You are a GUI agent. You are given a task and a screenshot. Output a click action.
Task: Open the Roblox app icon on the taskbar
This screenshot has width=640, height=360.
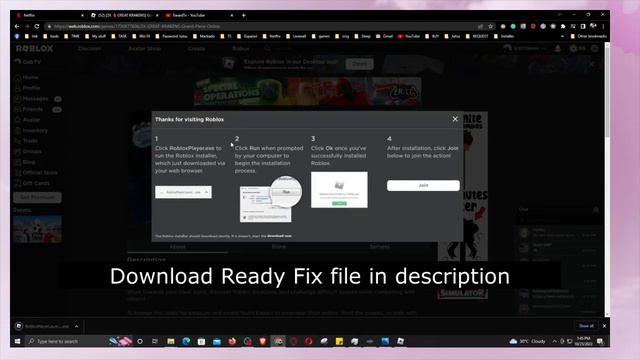[x=400, y=341]
